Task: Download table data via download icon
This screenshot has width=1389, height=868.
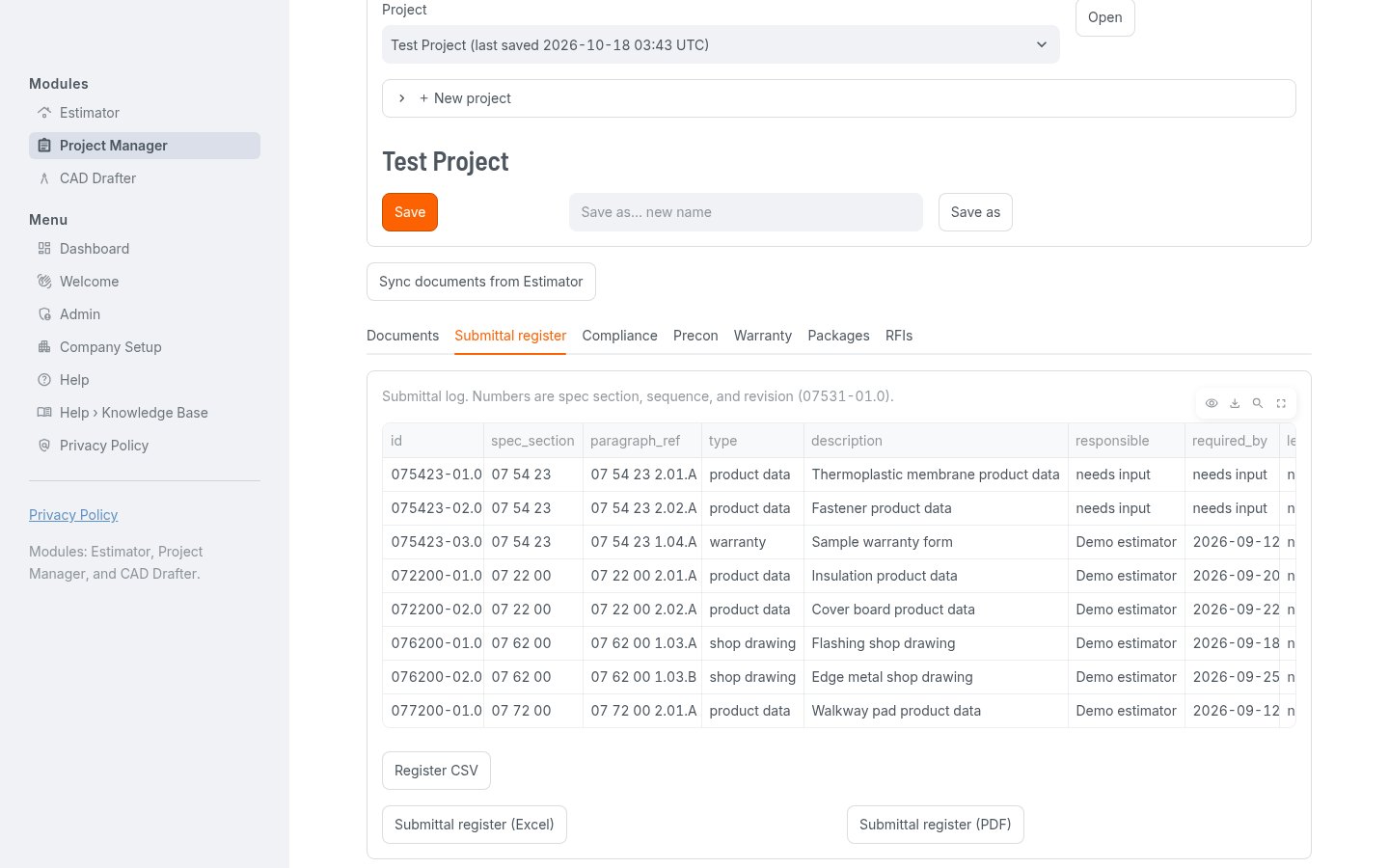Action: [x=1235, y=403]
